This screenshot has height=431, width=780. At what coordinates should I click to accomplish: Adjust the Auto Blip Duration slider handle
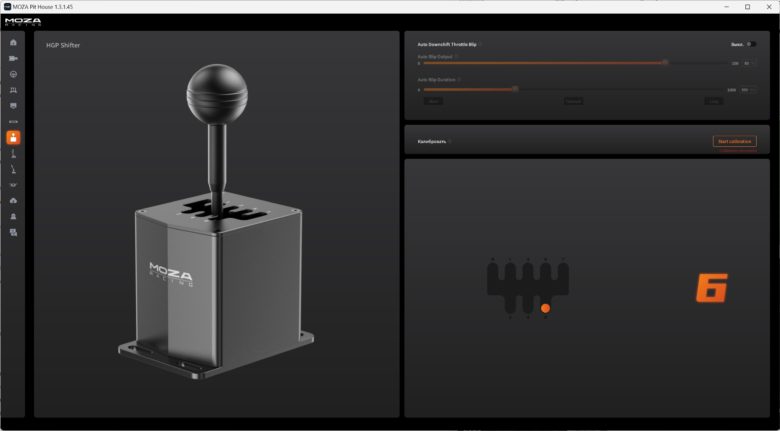click(515, 89)
